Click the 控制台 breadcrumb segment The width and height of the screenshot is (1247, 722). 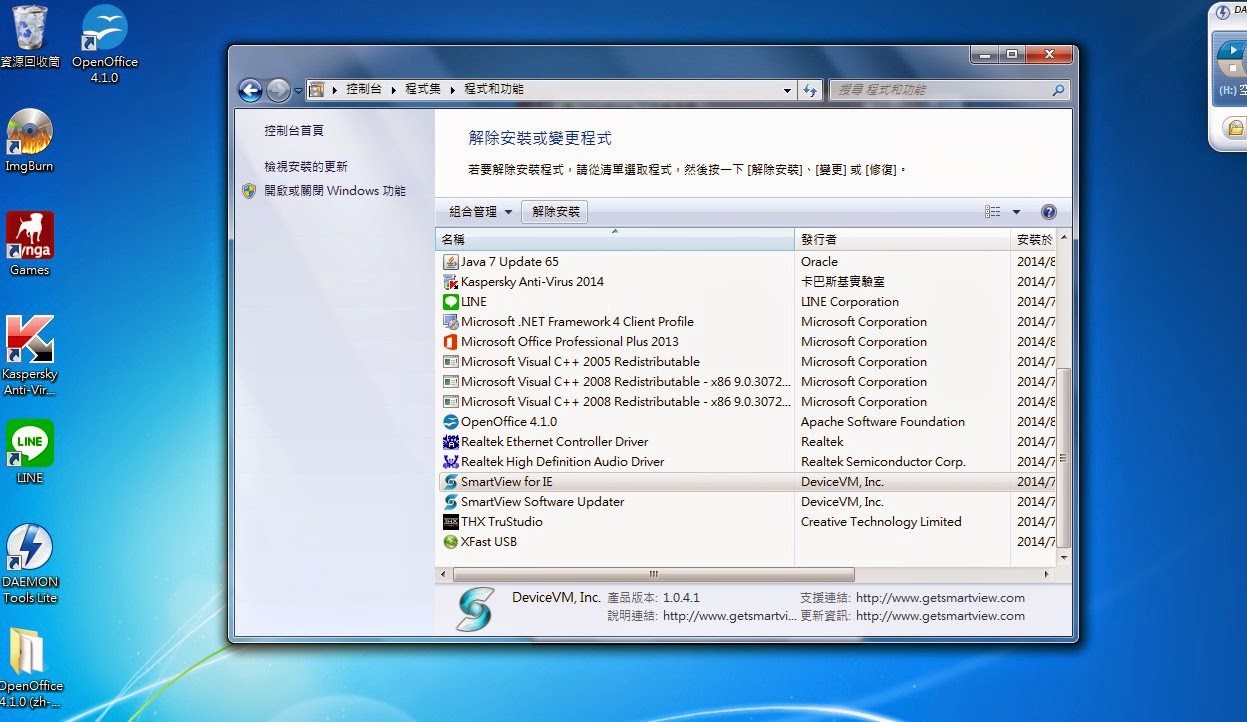pos(364,90)
